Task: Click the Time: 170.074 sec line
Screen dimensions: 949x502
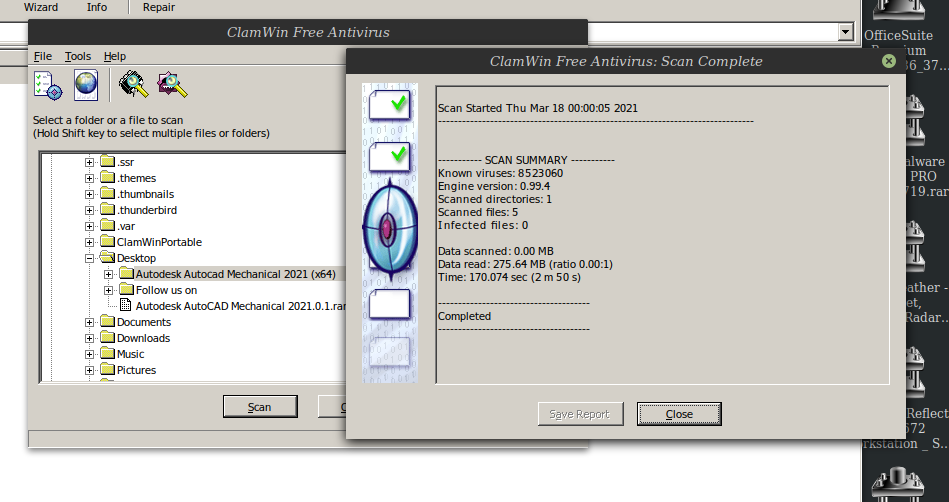Action: (509, 277)
